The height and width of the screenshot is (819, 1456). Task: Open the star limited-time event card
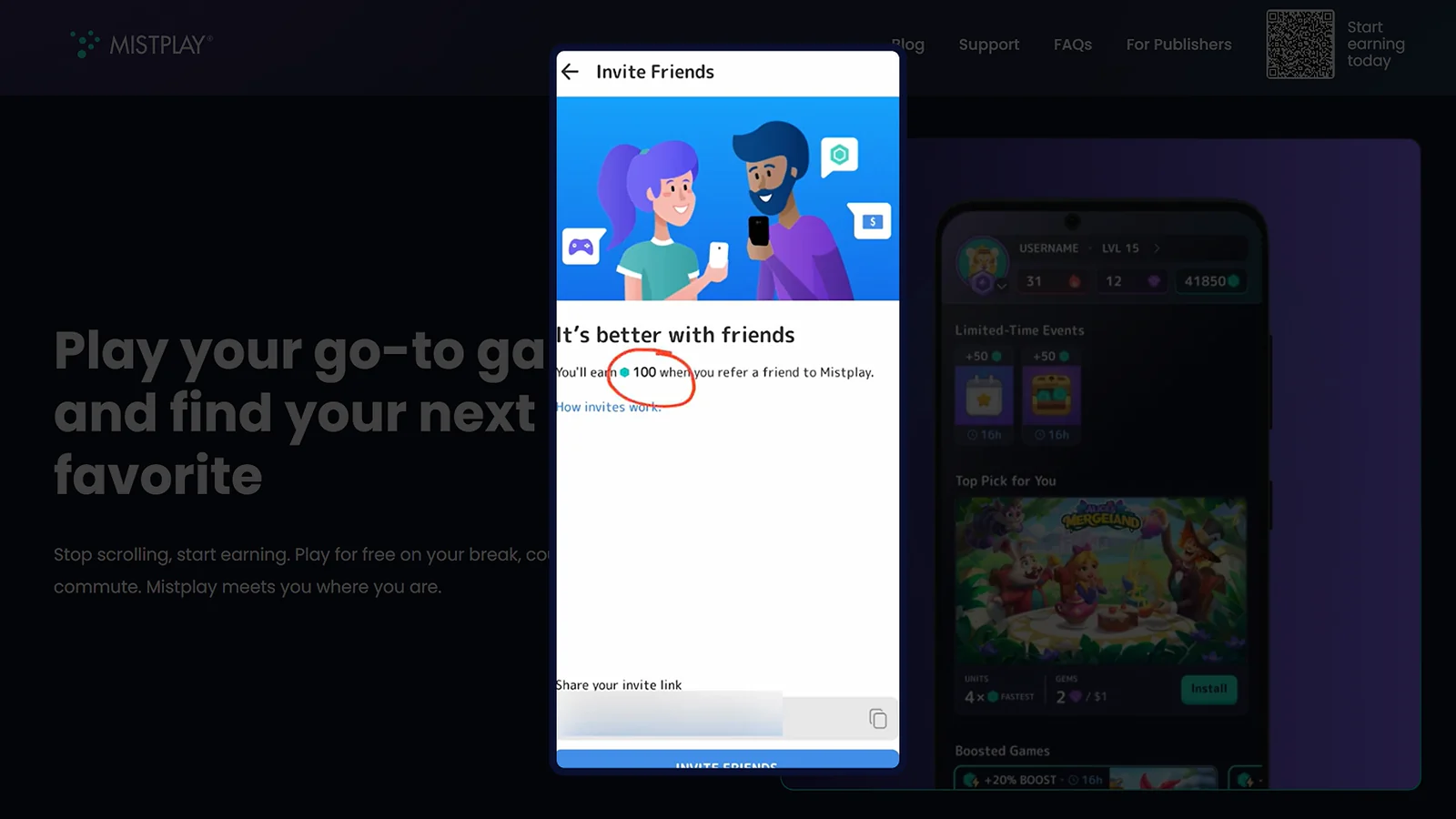984,396
